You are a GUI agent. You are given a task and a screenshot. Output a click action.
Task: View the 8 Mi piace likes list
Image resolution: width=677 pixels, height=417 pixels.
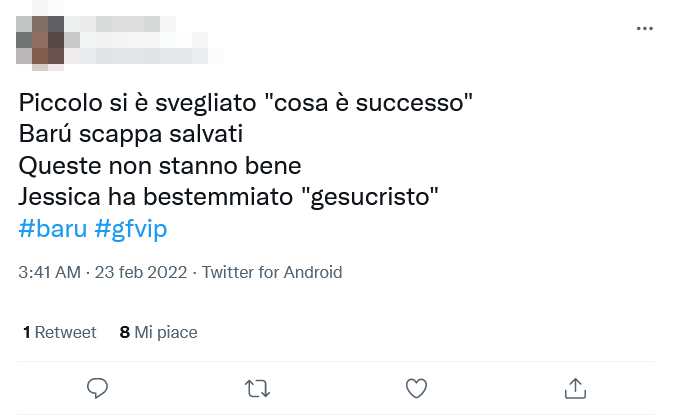click(x=159, y=332)
